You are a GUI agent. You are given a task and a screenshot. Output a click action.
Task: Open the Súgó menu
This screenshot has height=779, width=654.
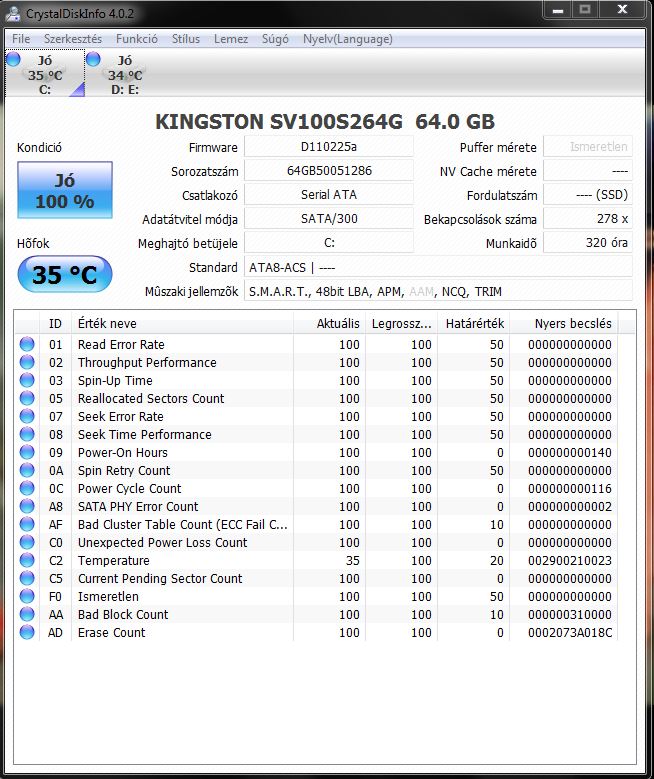click(275, 39)
